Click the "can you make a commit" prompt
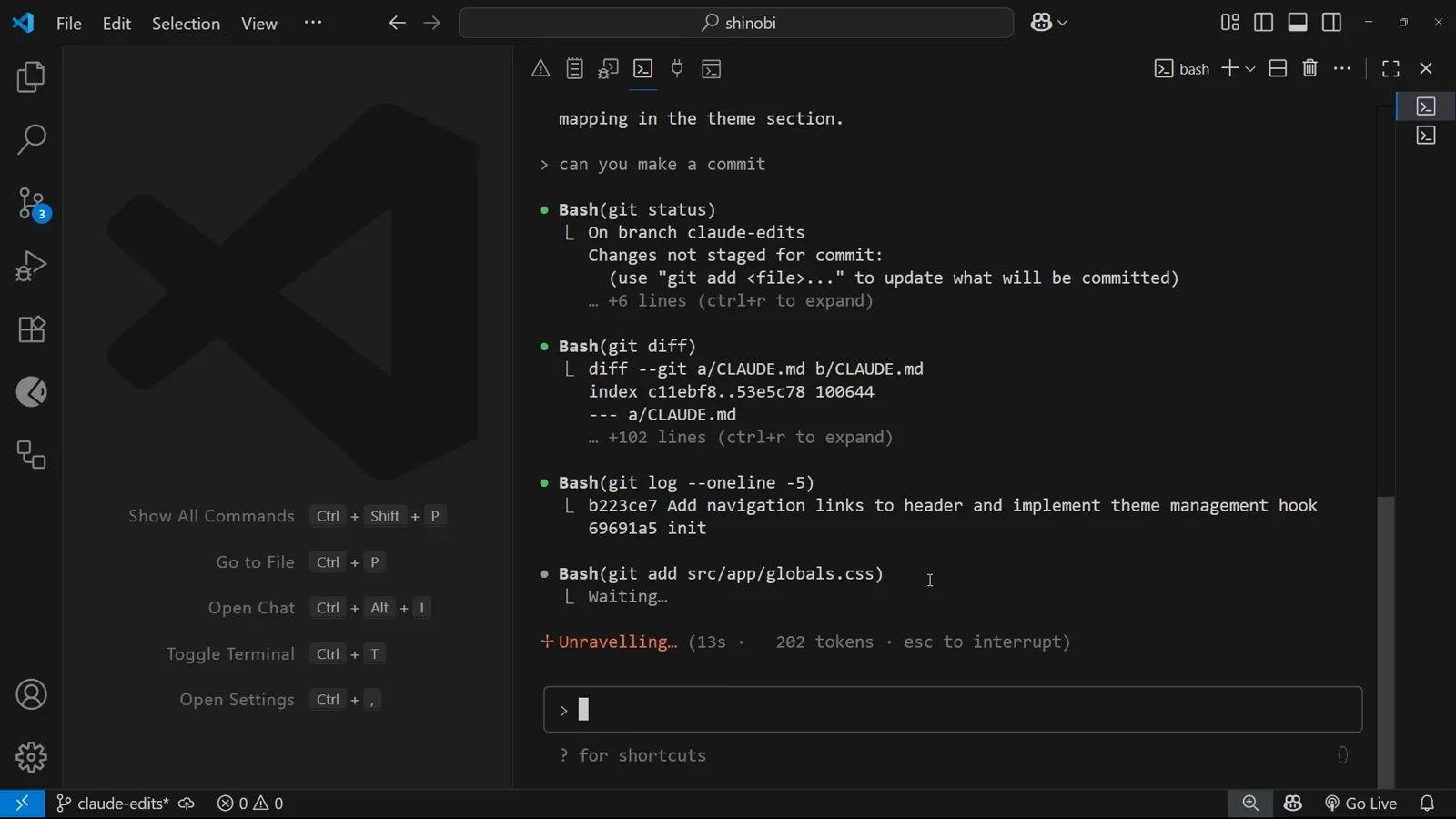 click(x=662, y=165)
